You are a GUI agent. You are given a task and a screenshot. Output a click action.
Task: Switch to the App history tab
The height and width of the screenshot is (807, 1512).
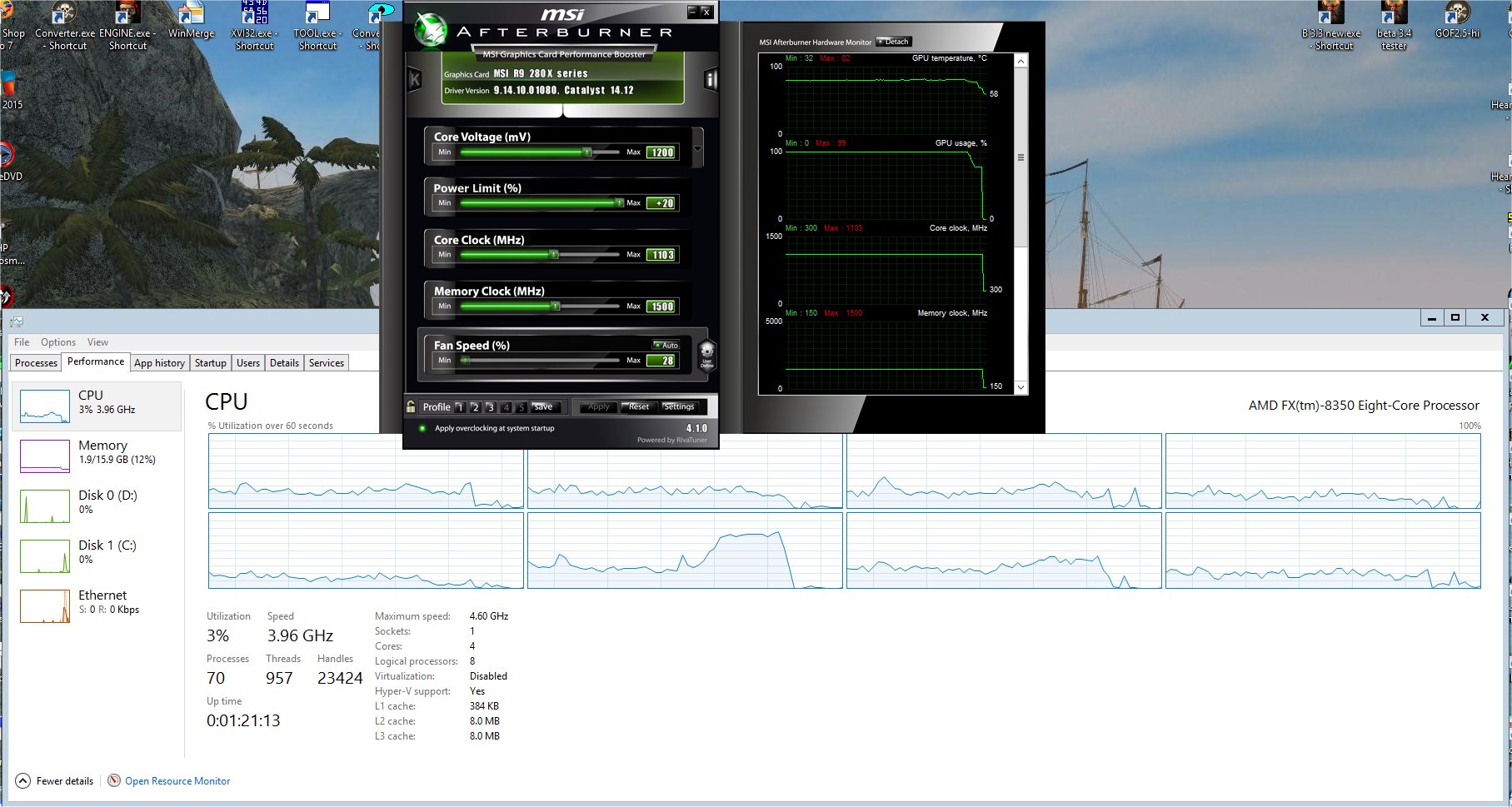coord(159,363)
